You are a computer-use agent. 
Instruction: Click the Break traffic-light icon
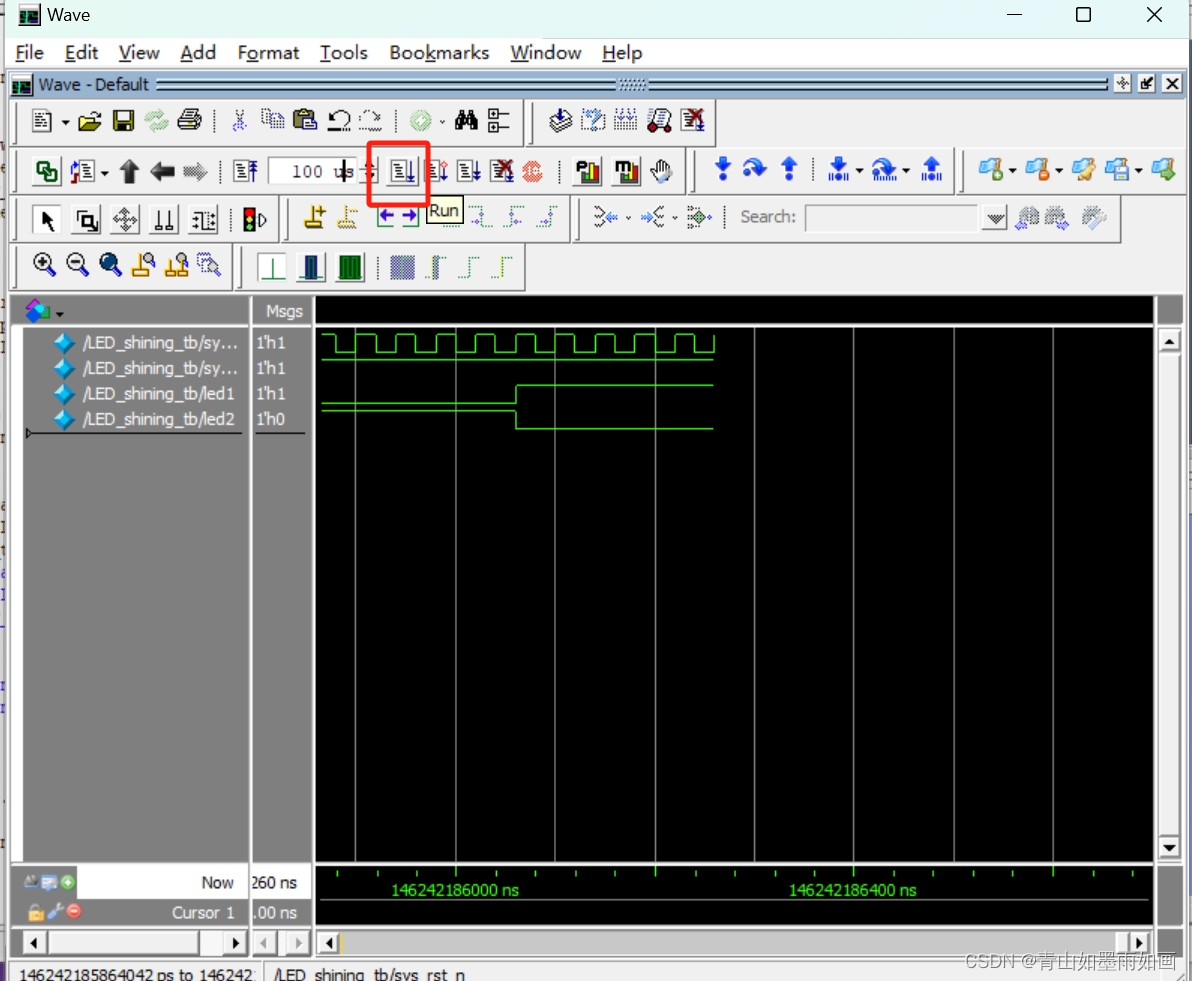(249, 218)
